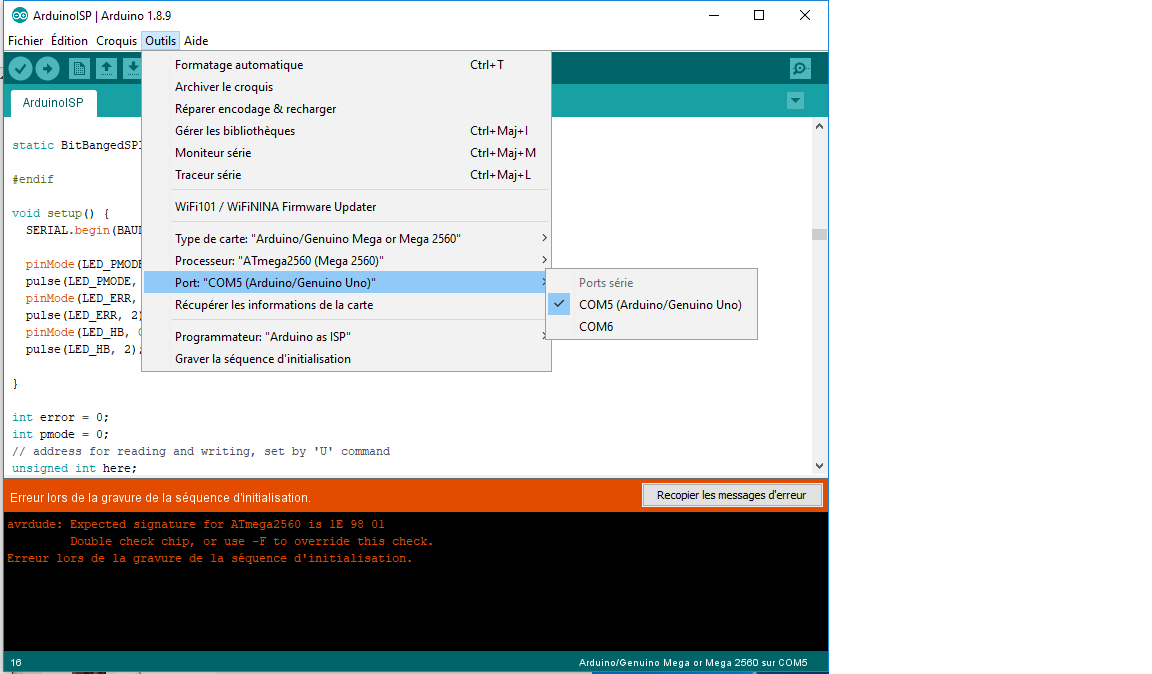
Task: Click the 'int pmode = 0;' code line
Action: 60,434
